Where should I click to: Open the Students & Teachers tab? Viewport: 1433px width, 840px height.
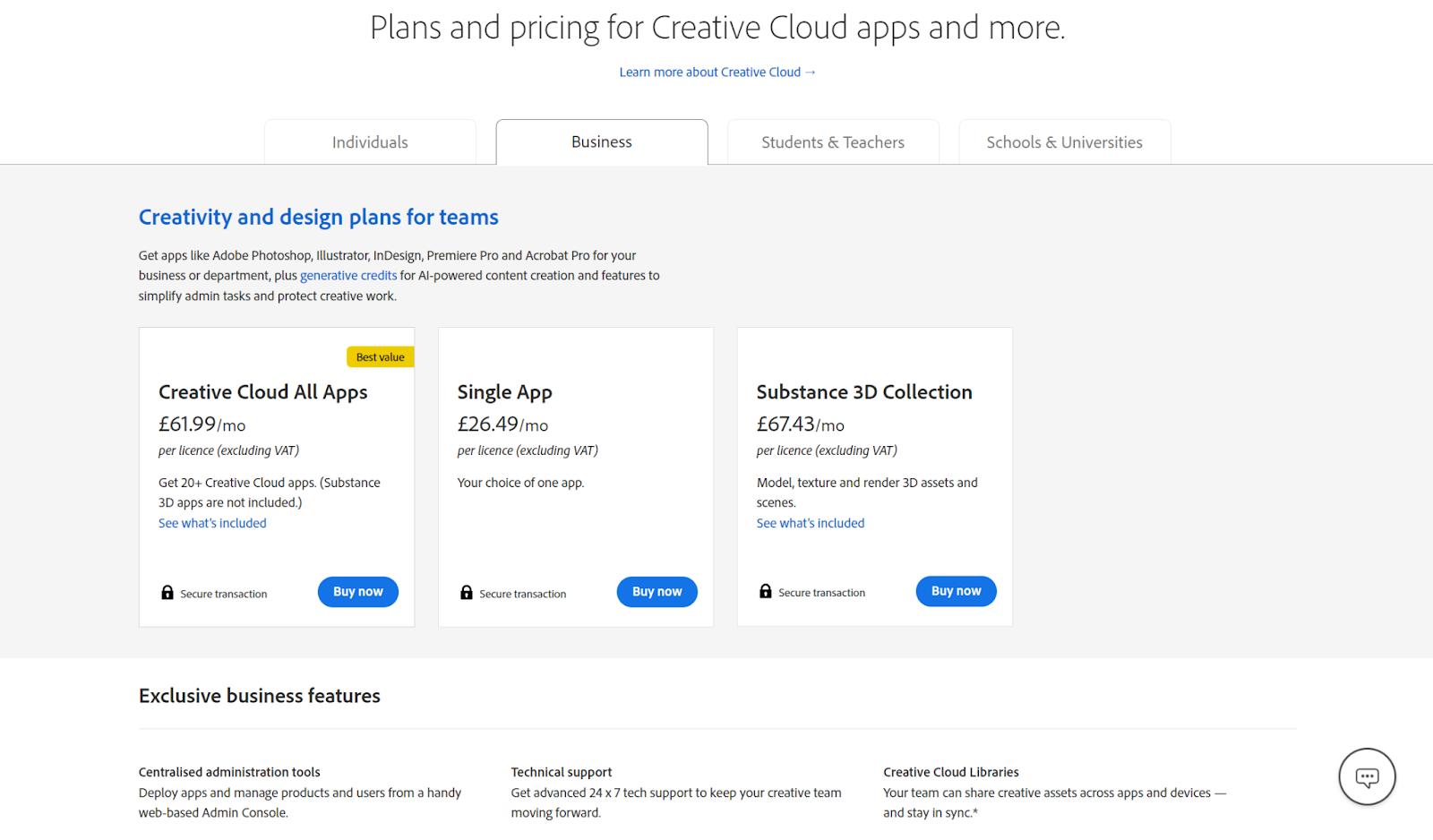pyautogui.click(x=832, y=141)
